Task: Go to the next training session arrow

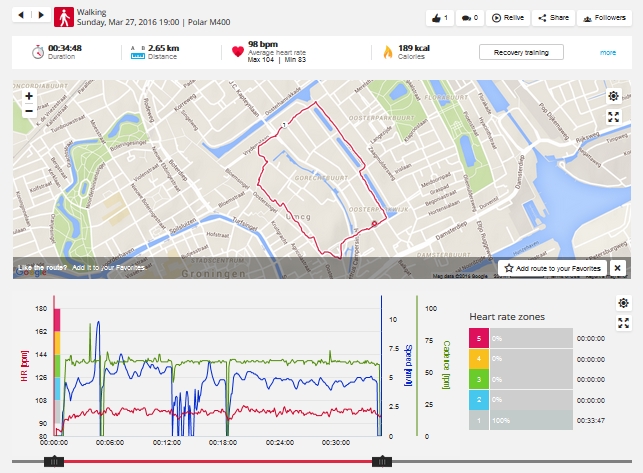Action: [x=40, y=16]
